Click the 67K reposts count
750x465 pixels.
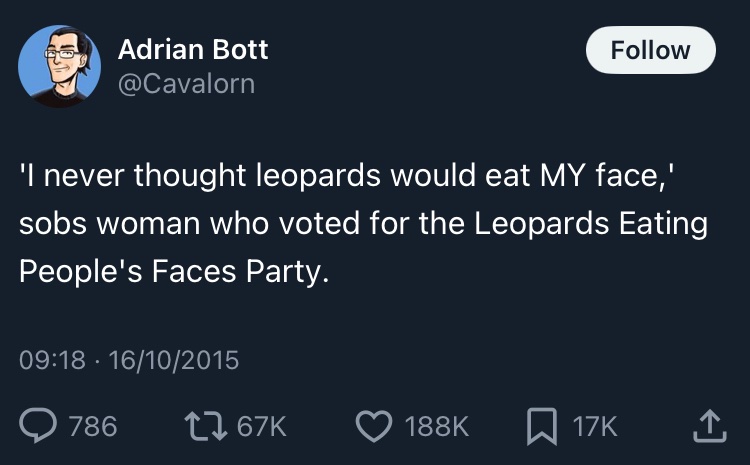point(264,427)
